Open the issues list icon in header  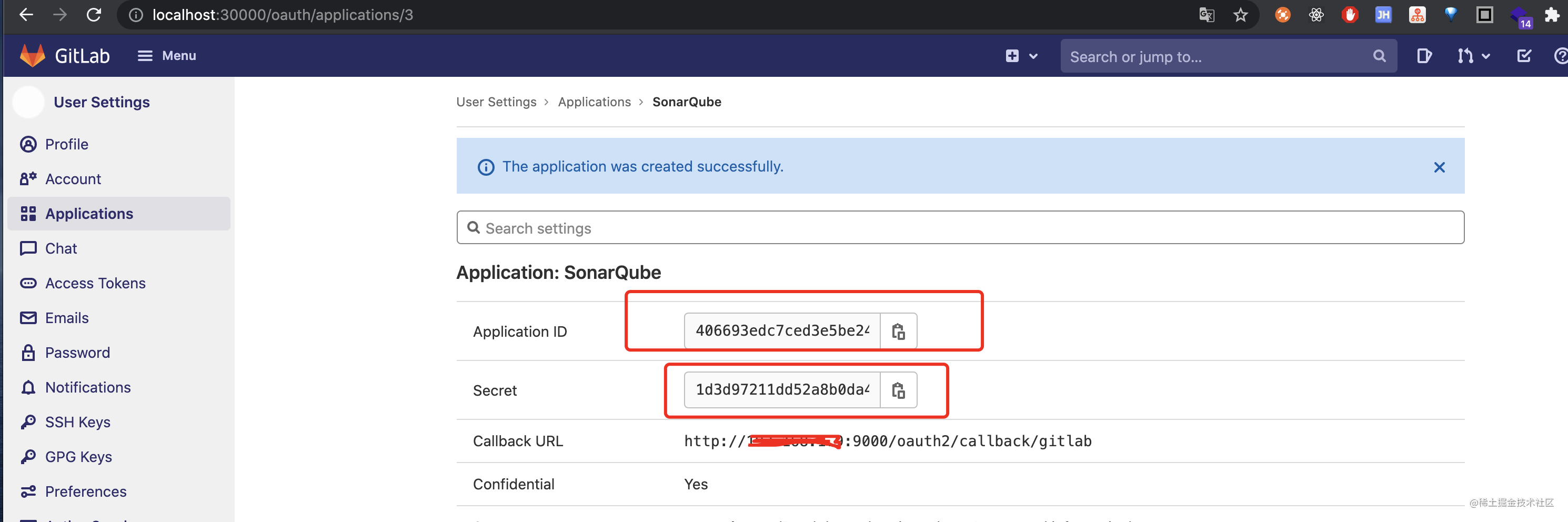click(x=1424, y=55)
